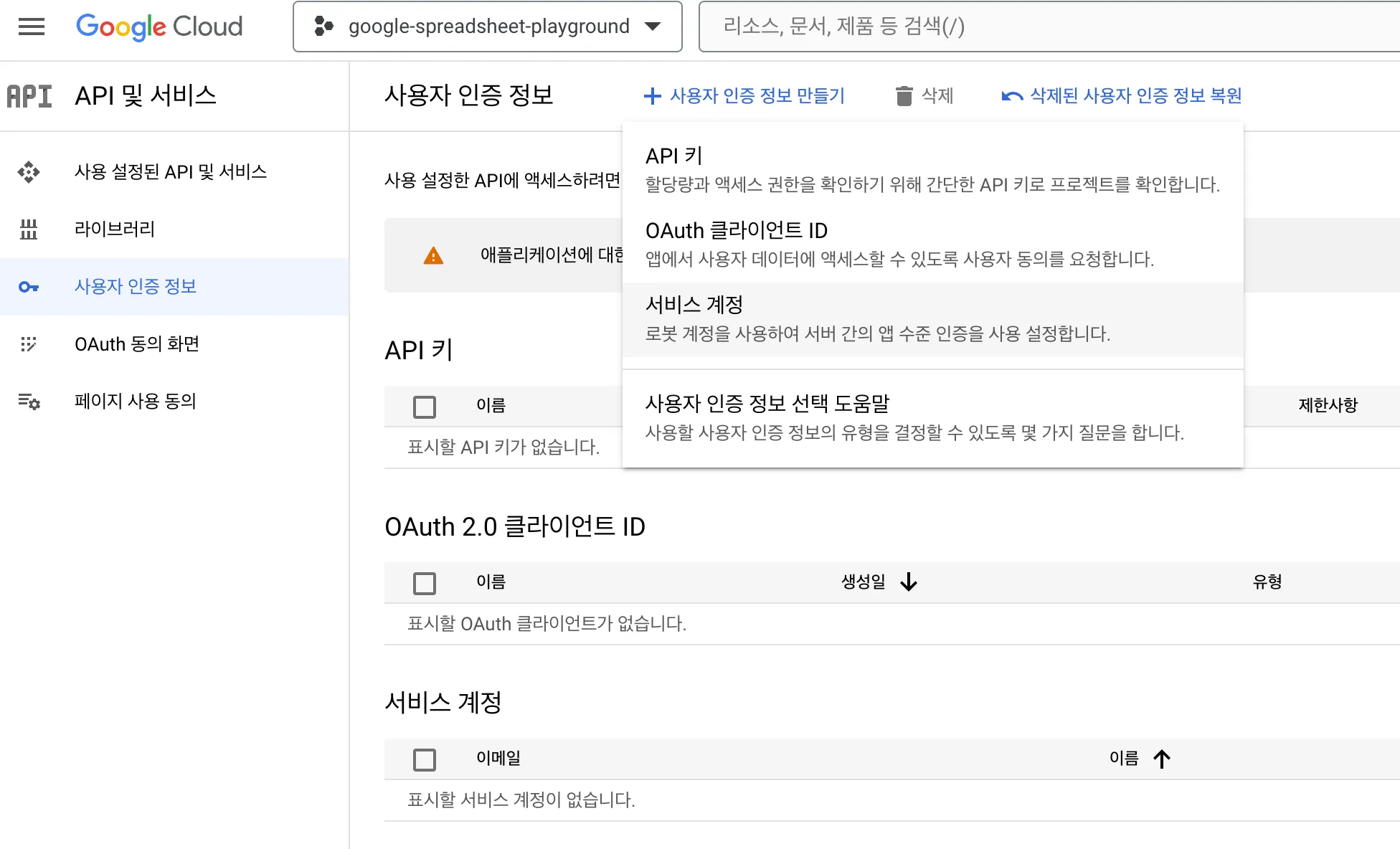The image size is (1400, 849).
Task: Click the 삭제 trash icon
Action: [904, 95]
